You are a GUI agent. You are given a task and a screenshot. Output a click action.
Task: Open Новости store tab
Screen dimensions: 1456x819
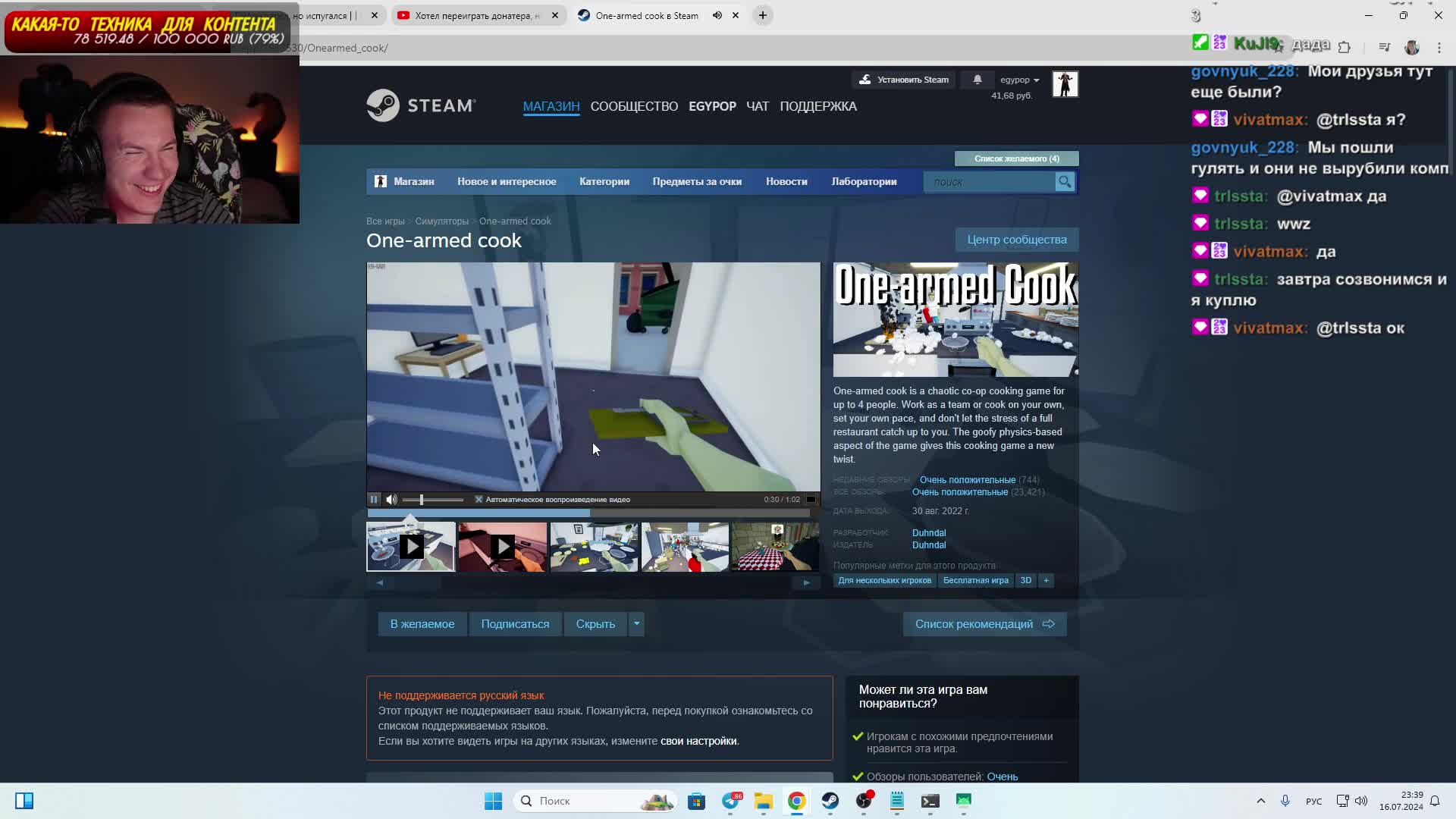tap(786, 182)
